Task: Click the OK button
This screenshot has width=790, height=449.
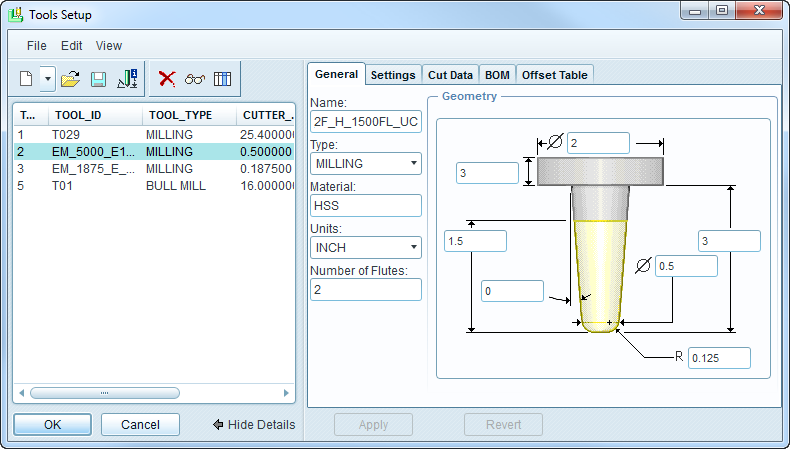Action: (x=52, y=425)
